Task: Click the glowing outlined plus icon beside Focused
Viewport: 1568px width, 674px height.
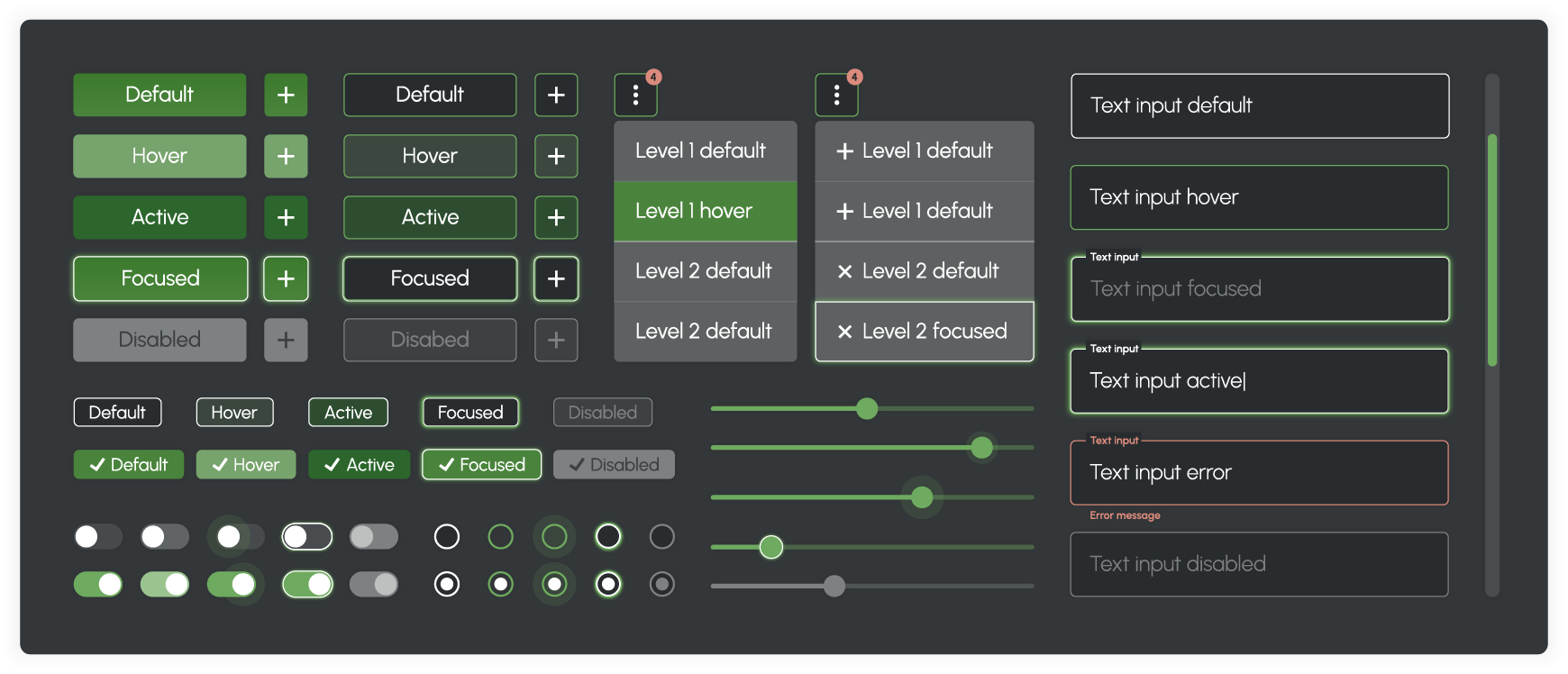Action: click(556, 278)
